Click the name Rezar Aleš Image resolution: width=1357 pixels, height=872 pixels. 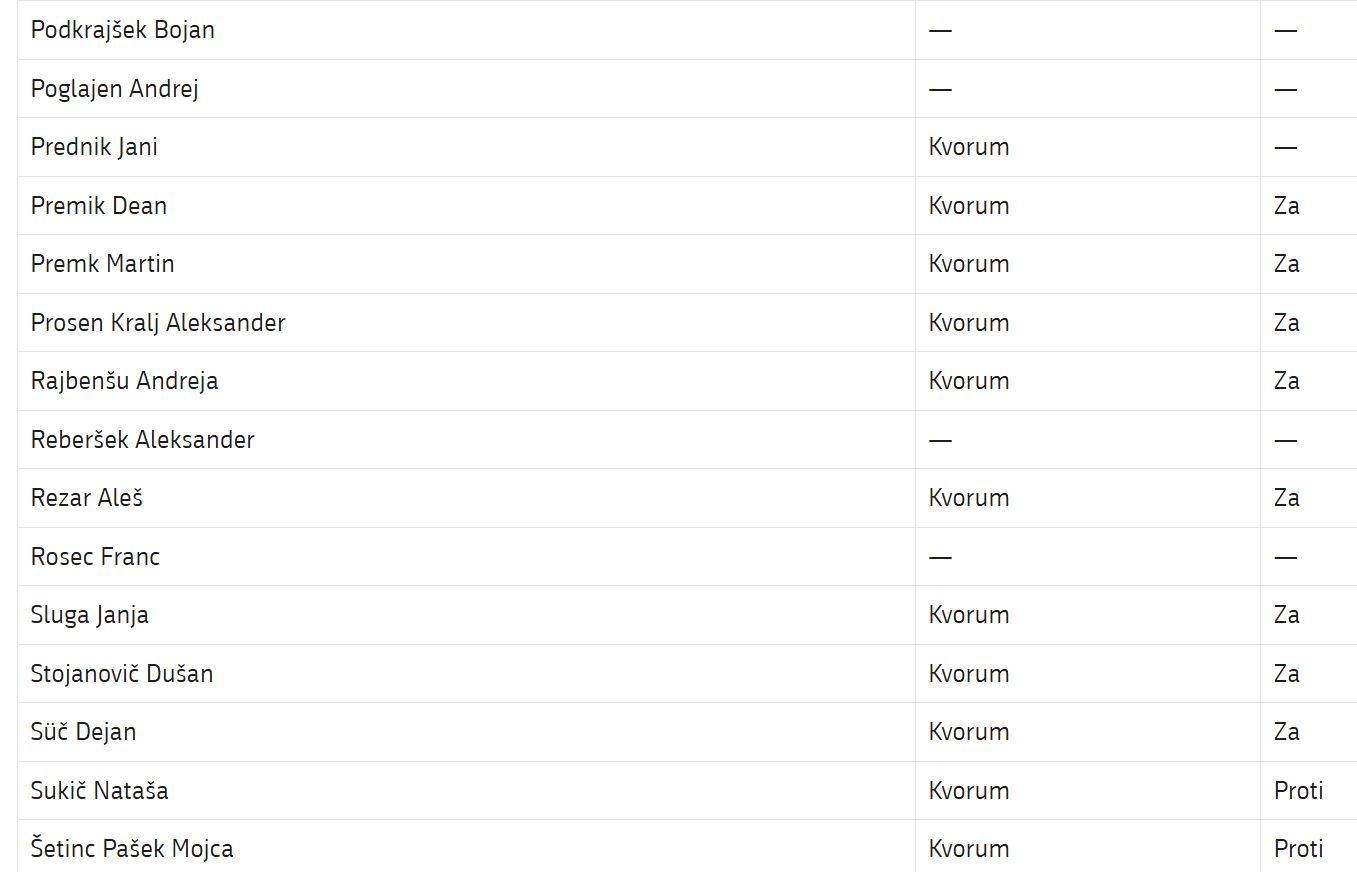coord(87,498)
